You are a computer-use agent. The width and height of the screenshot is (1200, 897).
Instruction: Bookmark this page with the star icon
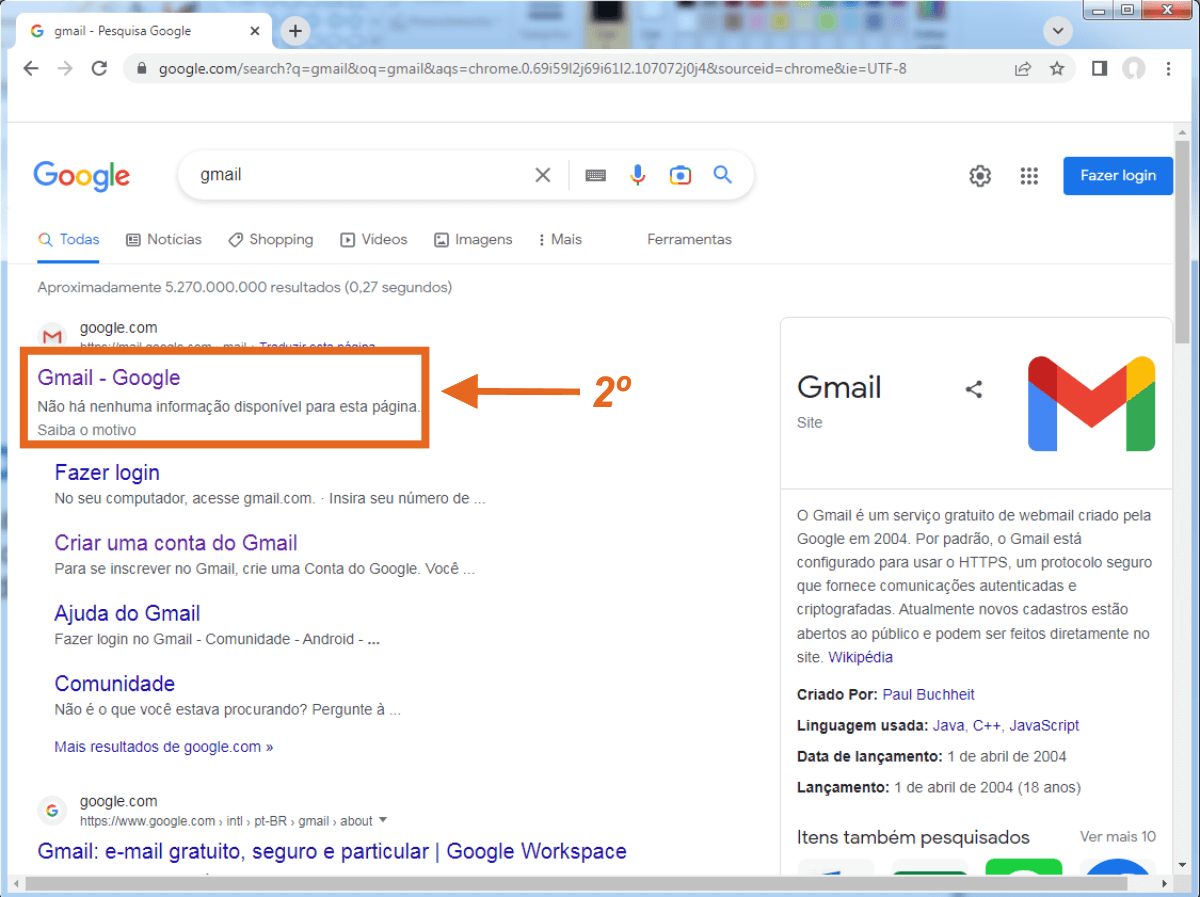coord(1056,69)
